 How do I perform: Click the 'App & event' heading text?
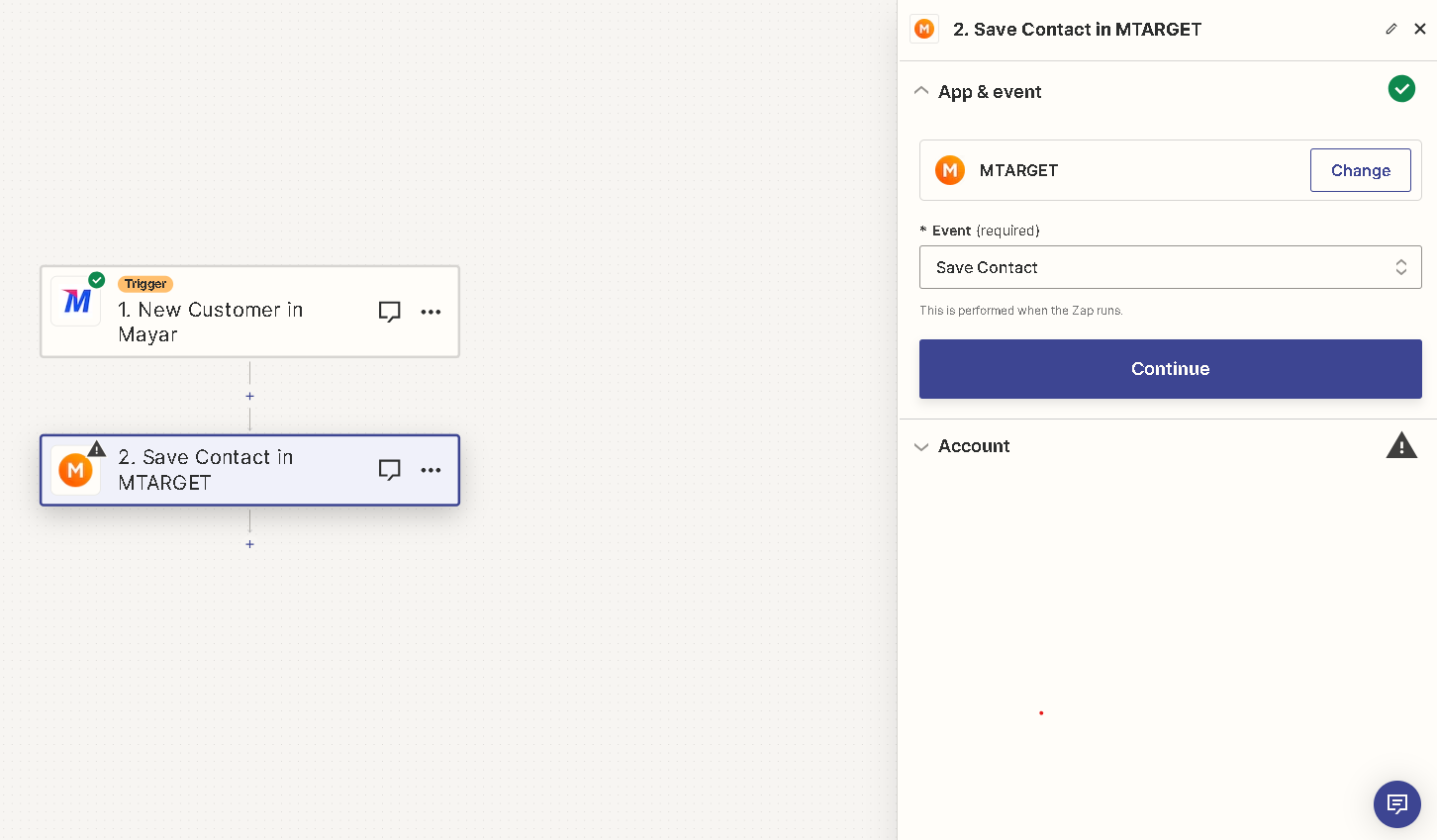pyautogui.click(x=990, y=92)
